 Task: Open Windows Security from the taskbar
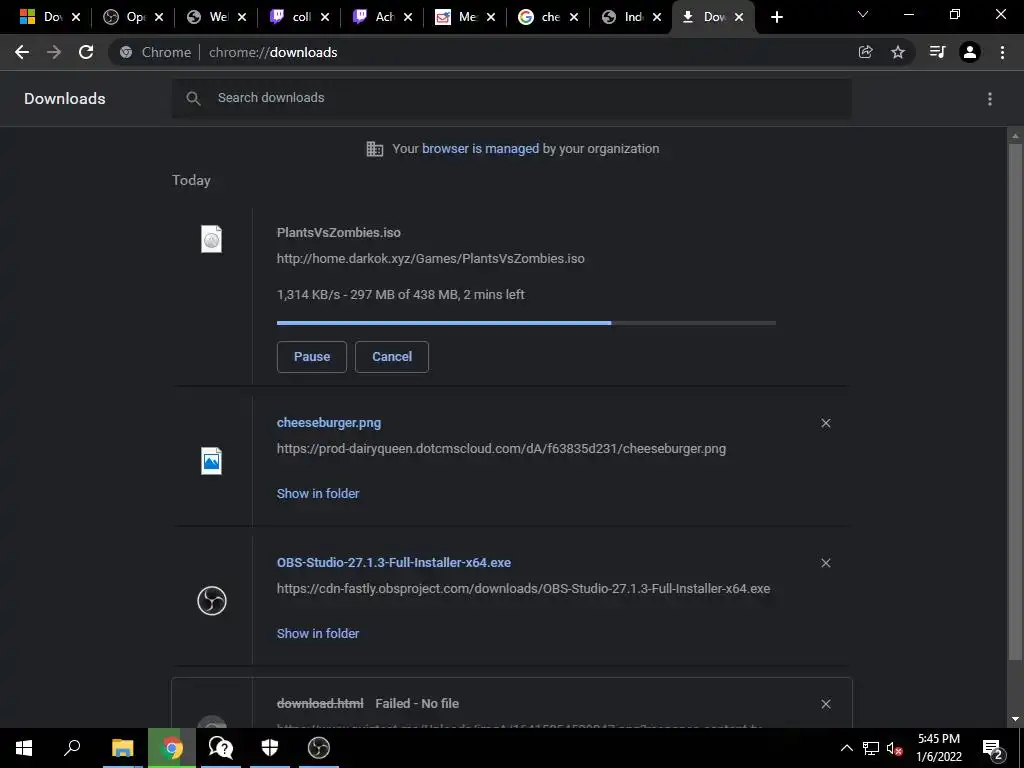(270, 748)
